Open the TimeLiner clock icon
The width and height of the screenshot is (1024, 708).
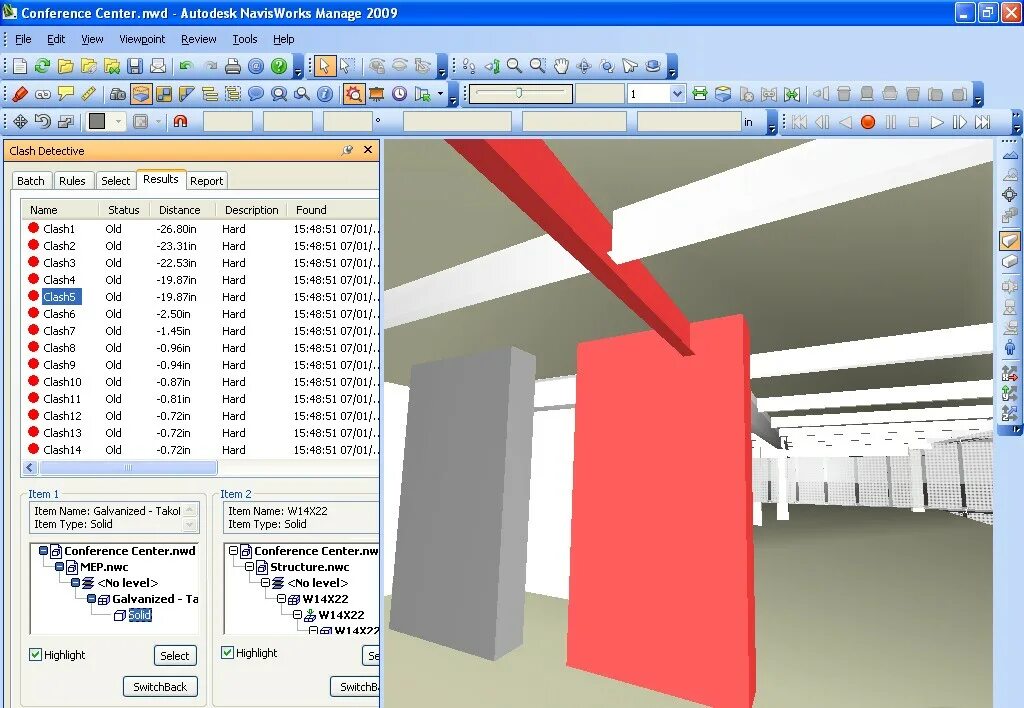pos(399,94)
